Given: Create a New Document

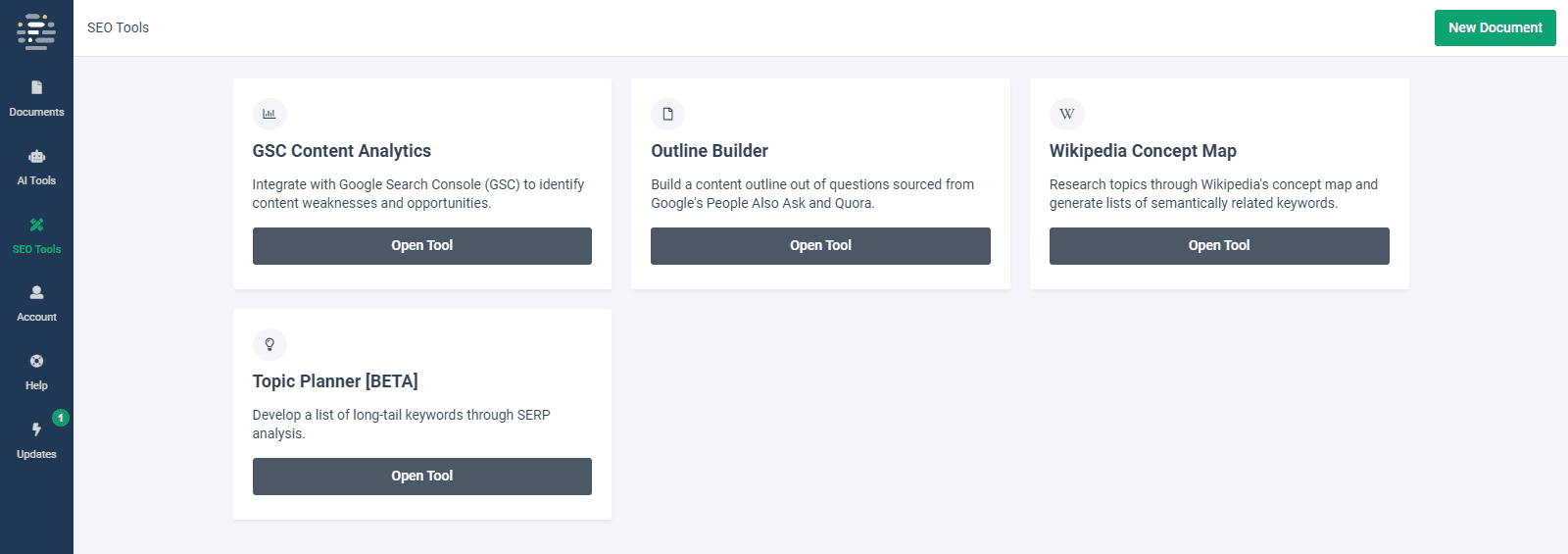Looking at the screenshot, I should [1495, 27].
